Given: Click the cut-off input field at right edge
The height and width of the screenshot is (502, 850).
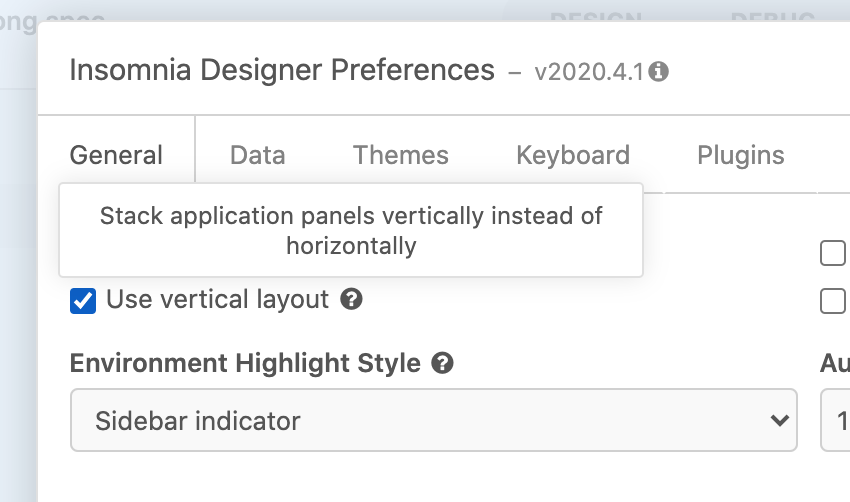Looking at the screenshot, I should [x=836, y=420].
